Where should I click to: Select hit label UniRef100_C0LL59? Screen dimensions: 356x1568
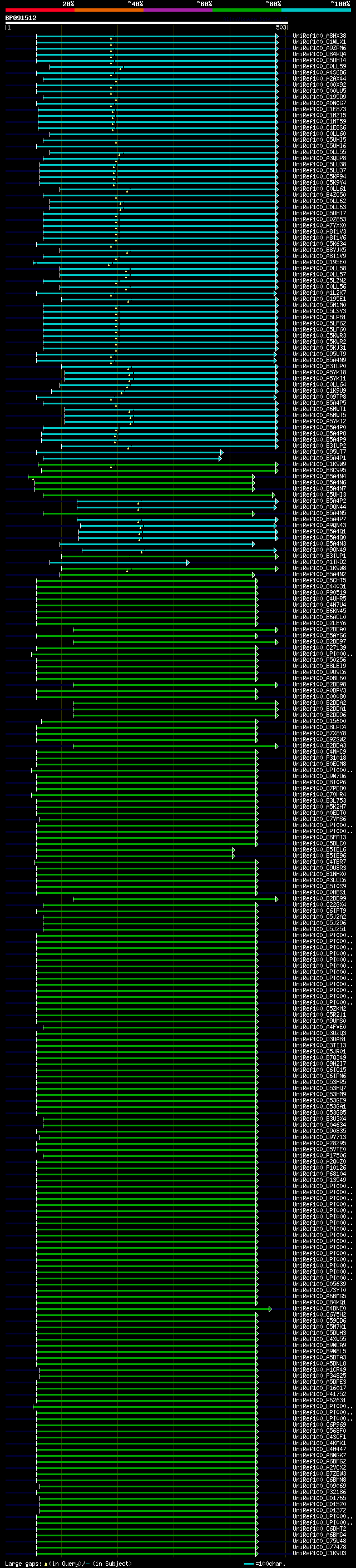[319, 66]
